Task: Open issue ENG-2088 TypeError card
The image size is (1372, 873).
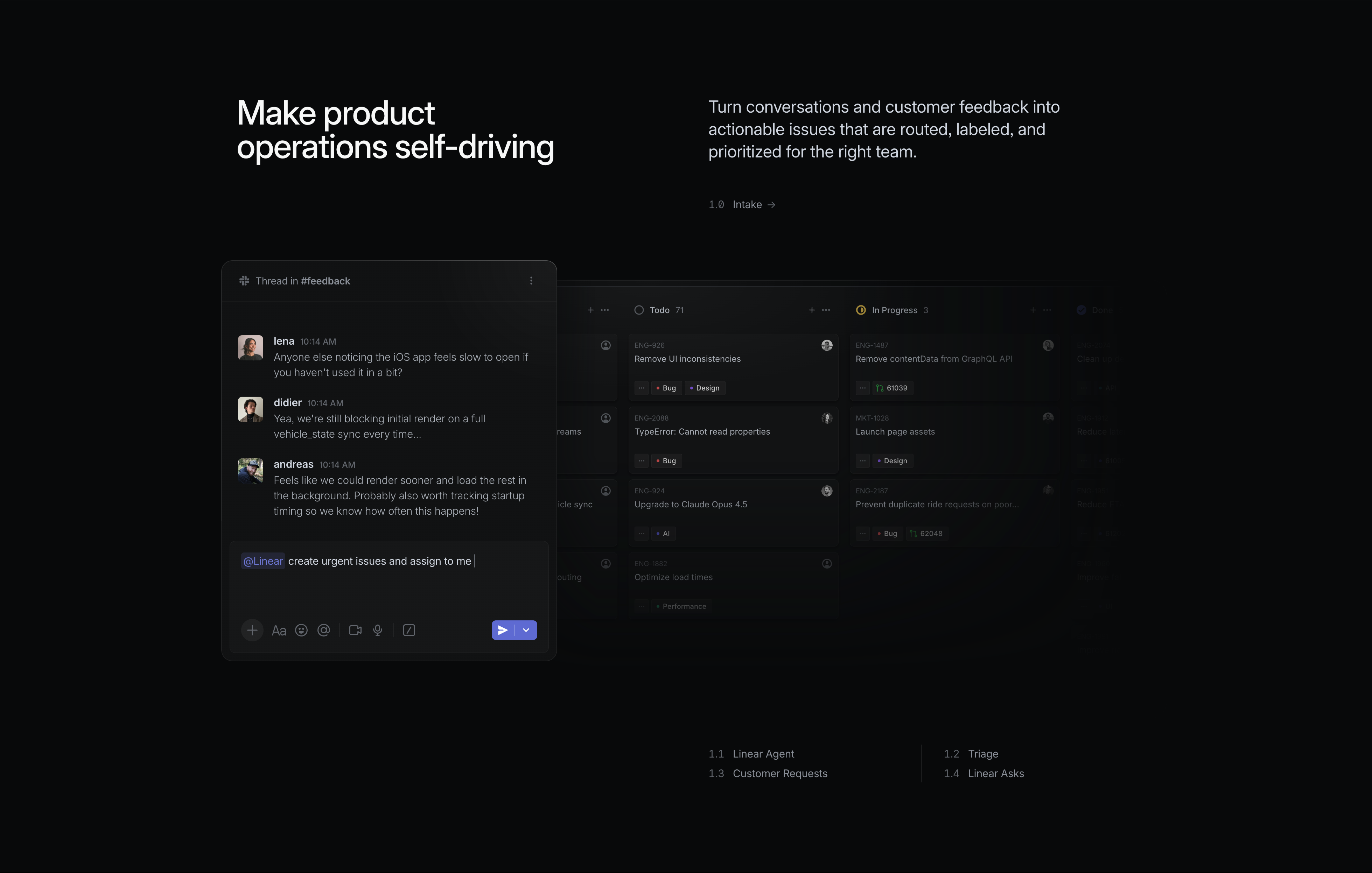Action: (x=733, y=439)
